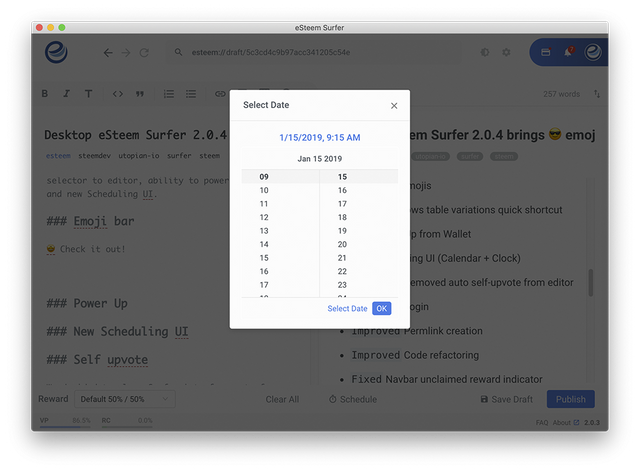Click the 1/15/2019, 9:15 AM date text
The height and width of the screenshot is (473, 640).
pos(320,138)
